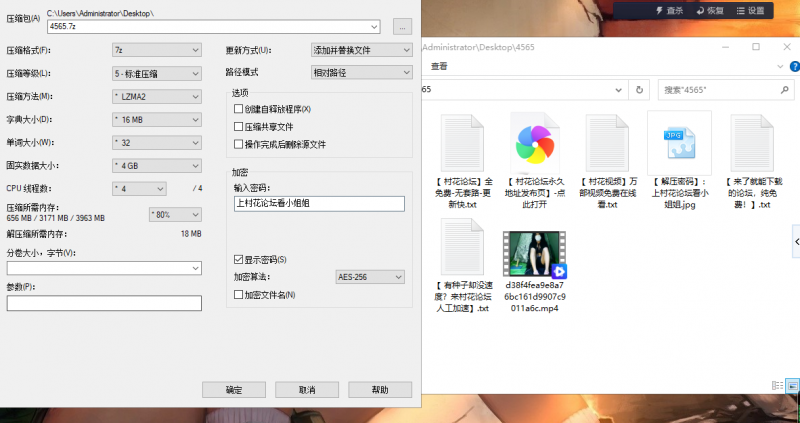The image size is (800, 423).
Task: Expand the 加密算法 AES-256 dropdown
Action: (x=370, y=277)
